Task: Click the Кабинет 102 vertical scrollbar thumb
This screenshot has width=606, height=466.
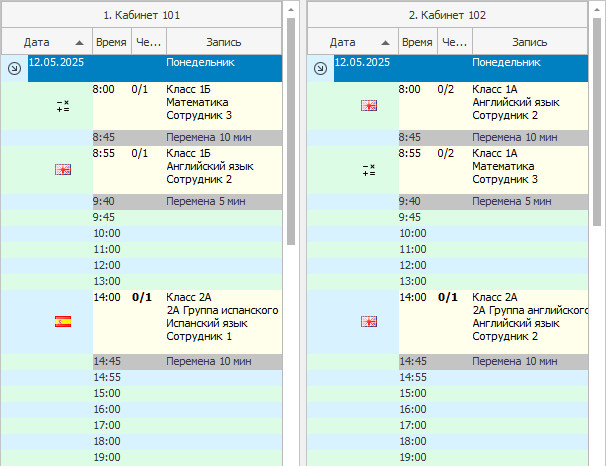Action: click(x=597, y=130)
